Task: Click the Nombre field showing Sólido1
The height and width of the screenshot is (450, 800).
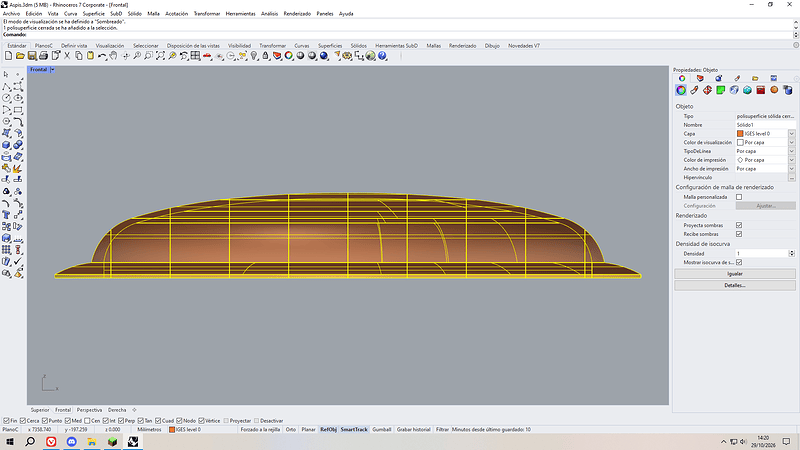Action: pyautogui.click(x=765, y=125)
